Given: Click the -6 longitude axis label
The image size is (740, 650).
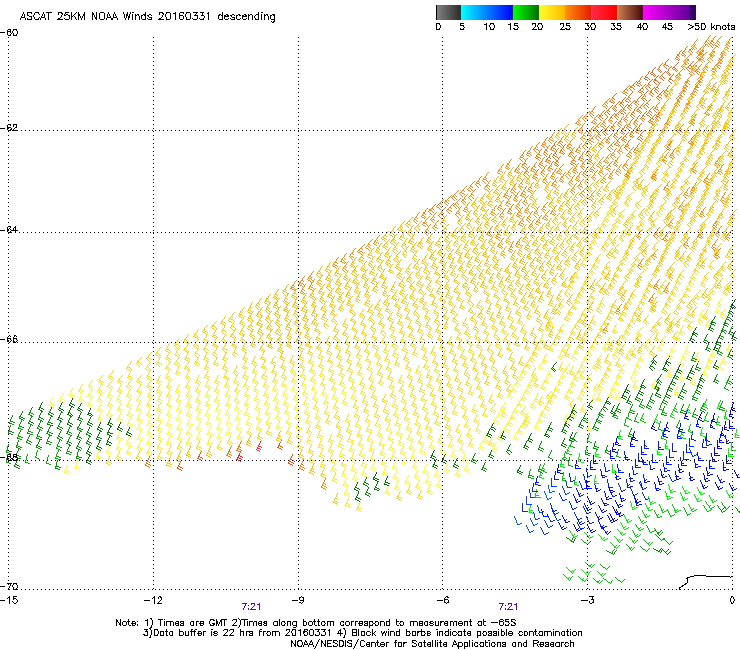Looking at the screenshot, I should click(442, 600).
